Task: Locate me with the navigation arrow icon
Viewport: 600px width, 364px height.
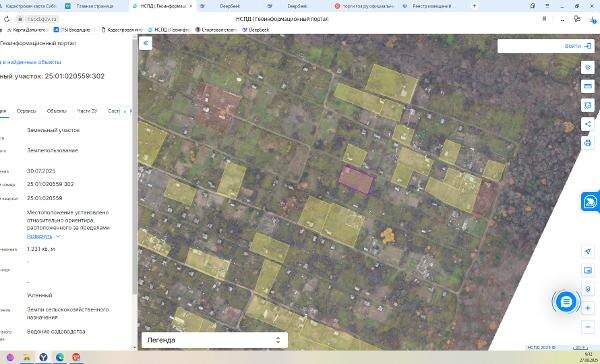Action: coord(588,251)
